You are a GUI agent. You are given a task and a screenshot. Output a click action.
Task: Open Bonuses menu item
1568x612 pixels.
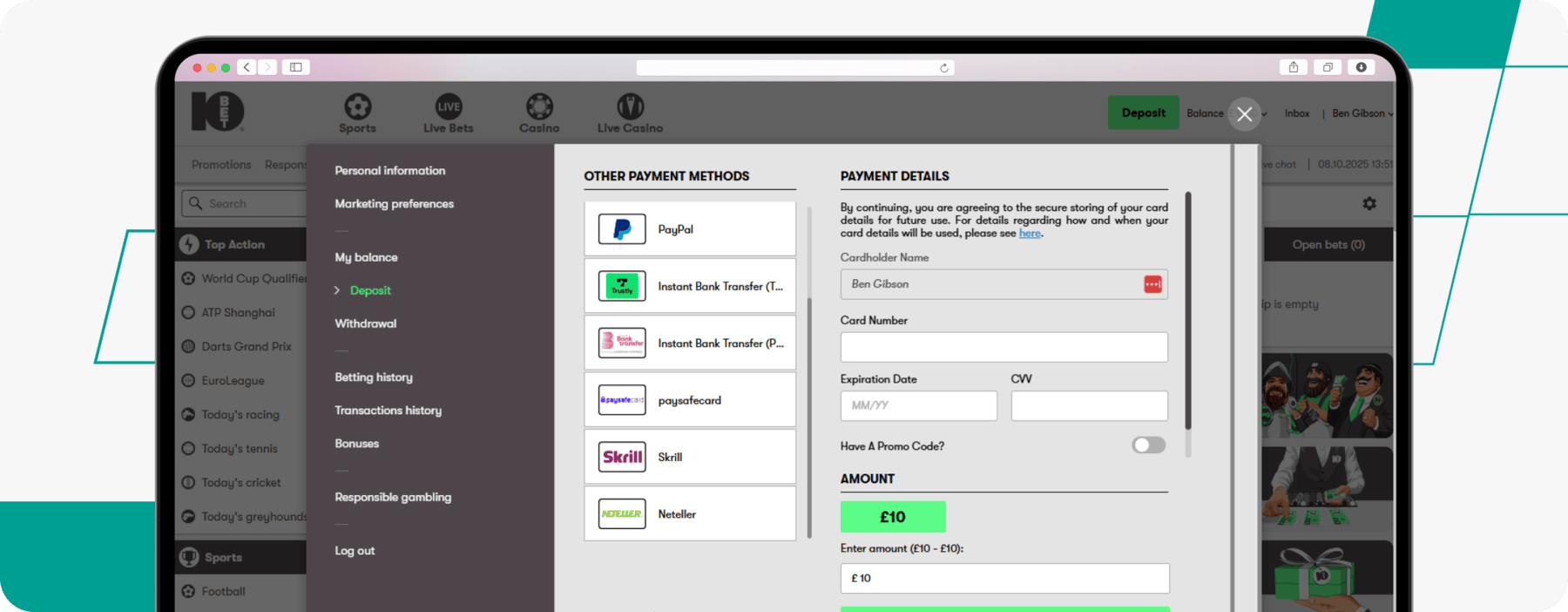pyautogui.click(x=357, y=444)
